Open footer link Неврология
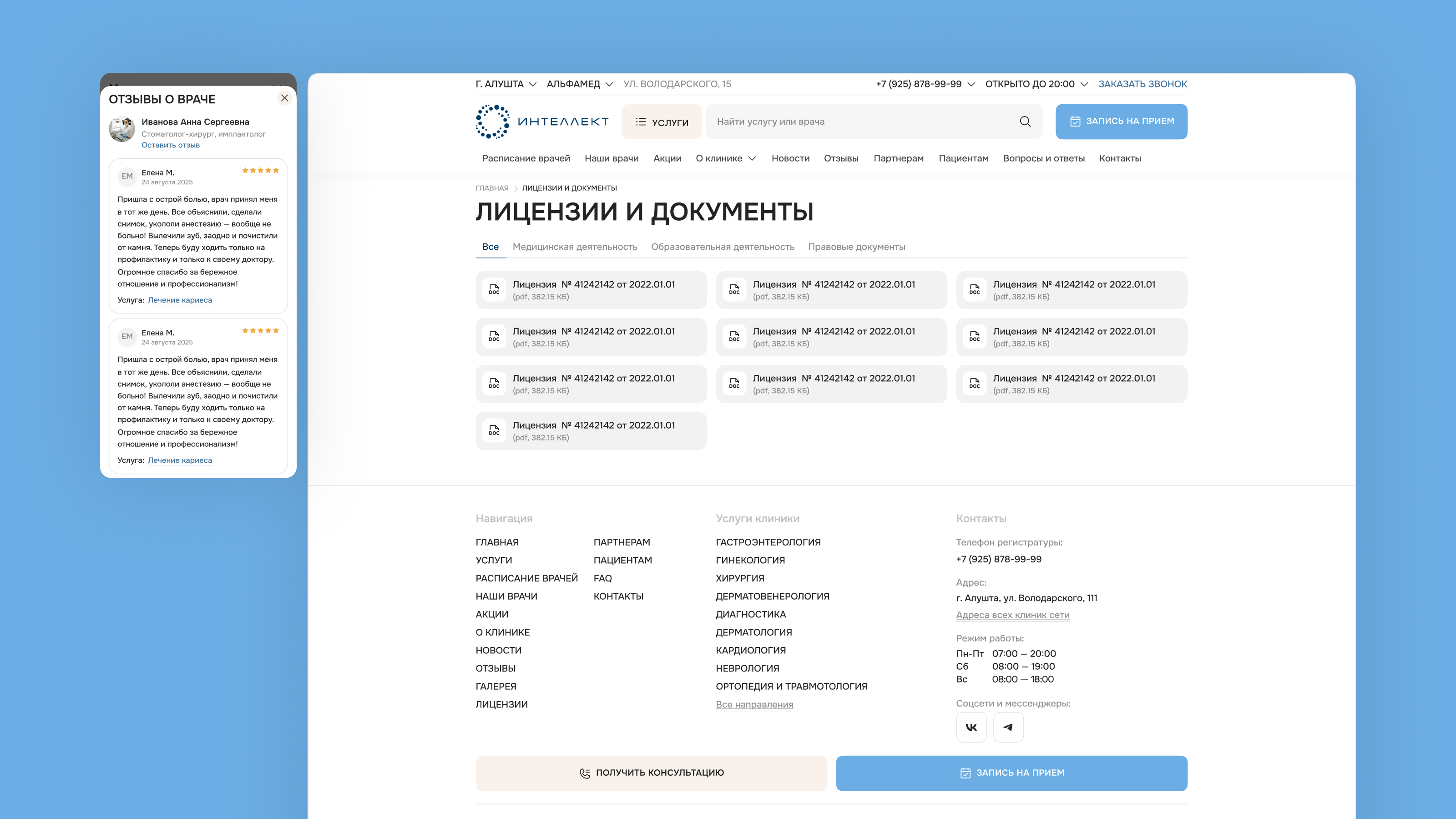This screenshot has width=1456, height=819. [747, 669]
